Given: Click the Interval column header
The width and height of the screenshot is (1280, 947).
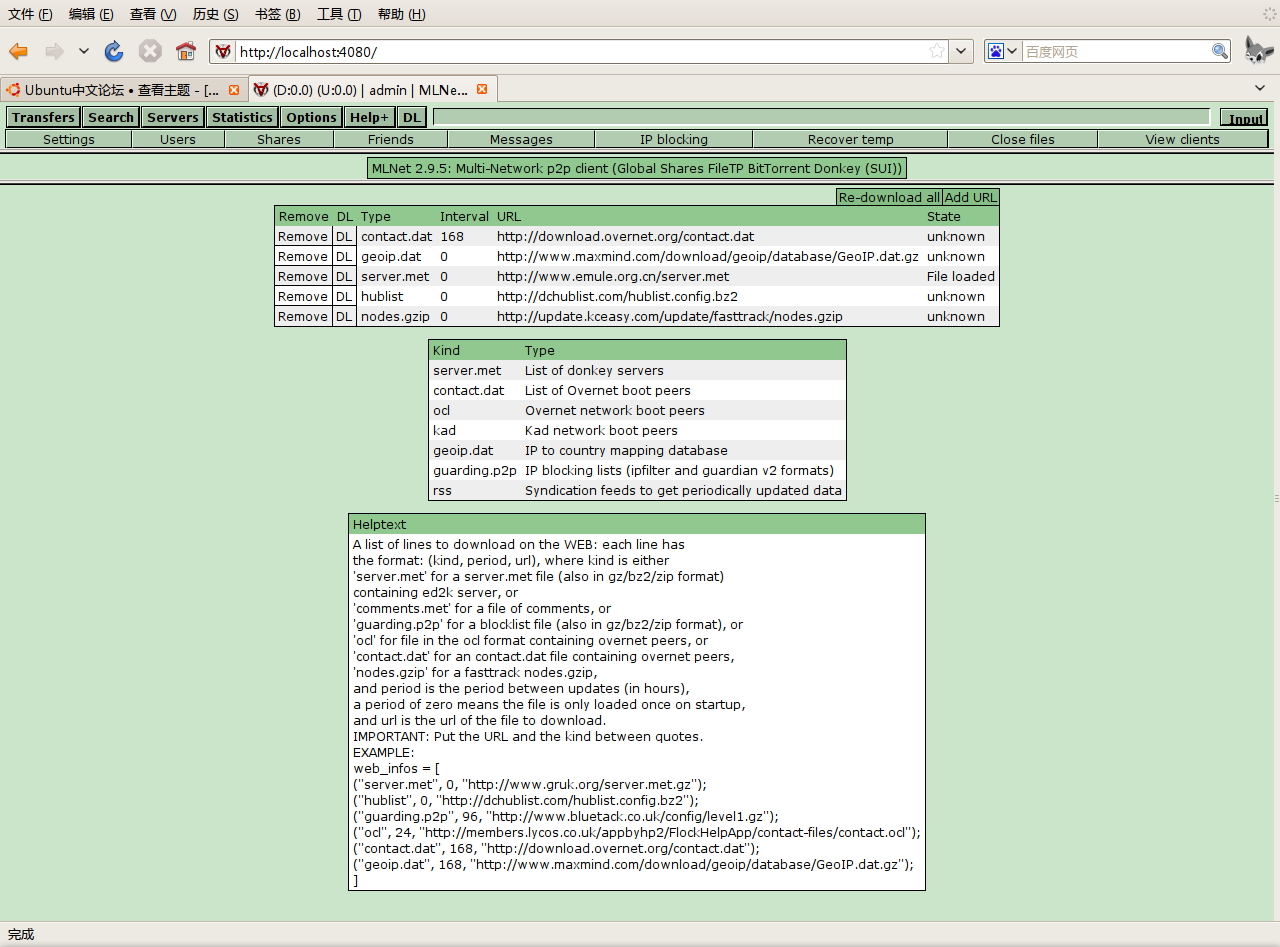Looking at the screenshot, I should tap(464, 216).
